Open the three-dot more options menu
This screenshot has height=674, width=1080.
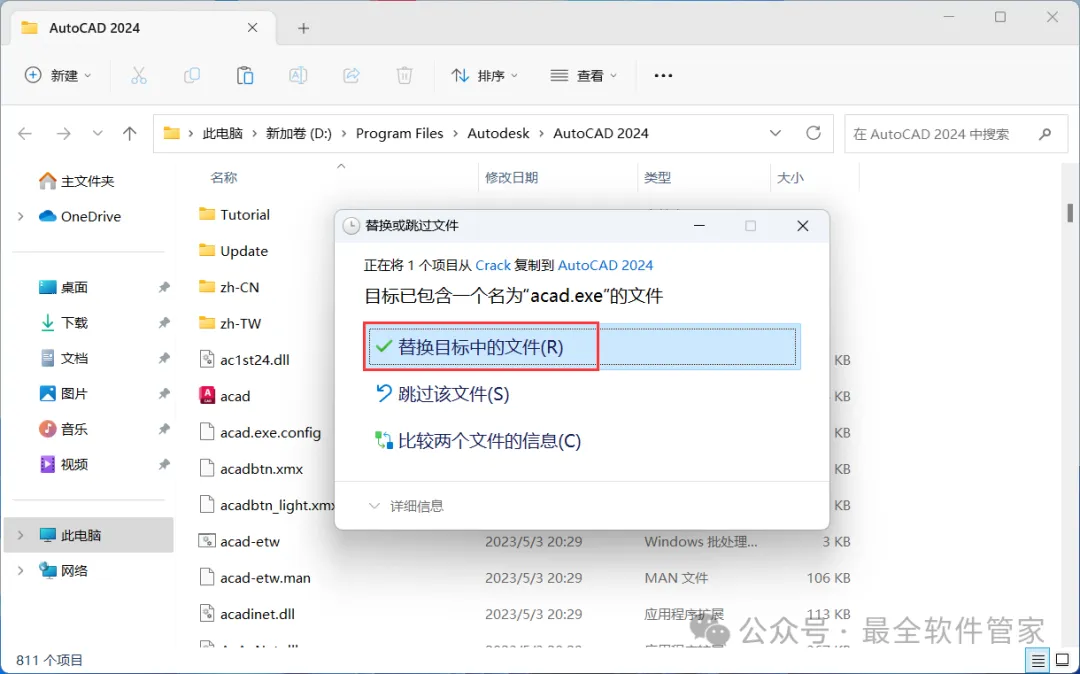tap(663, 76)
